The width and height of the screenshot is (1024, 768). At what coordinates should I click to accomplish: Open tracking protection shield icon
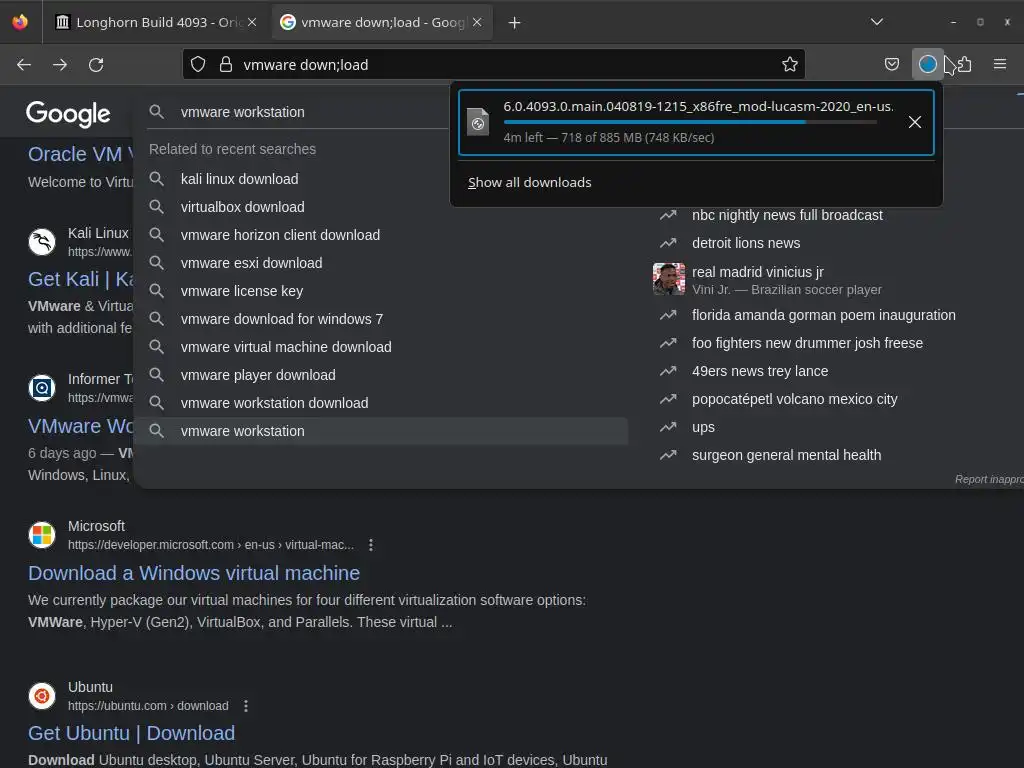pos(198,64)
